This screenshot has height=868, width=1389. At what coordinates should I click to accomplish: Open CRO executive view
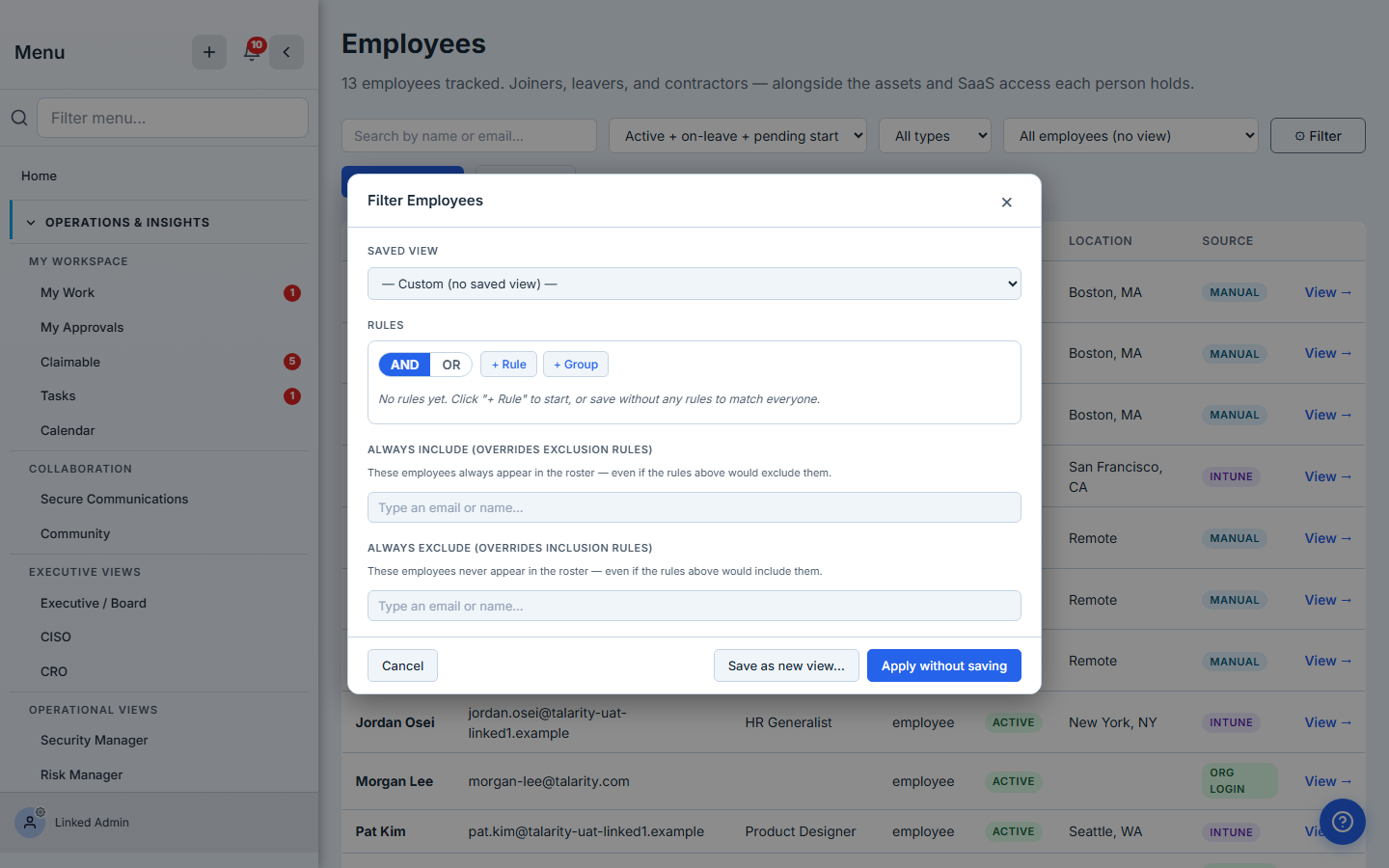click(54, 671)
